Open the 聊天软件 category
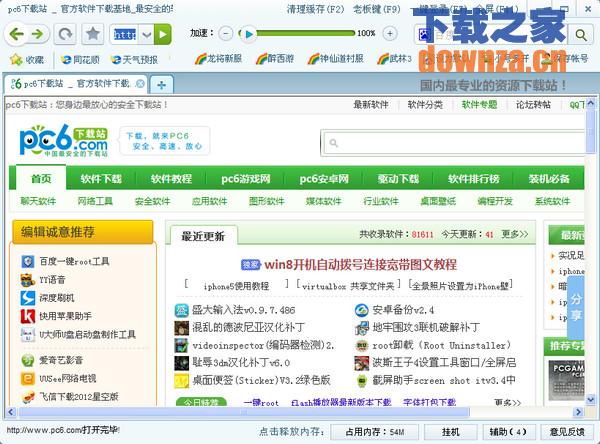 click(38, 201)
